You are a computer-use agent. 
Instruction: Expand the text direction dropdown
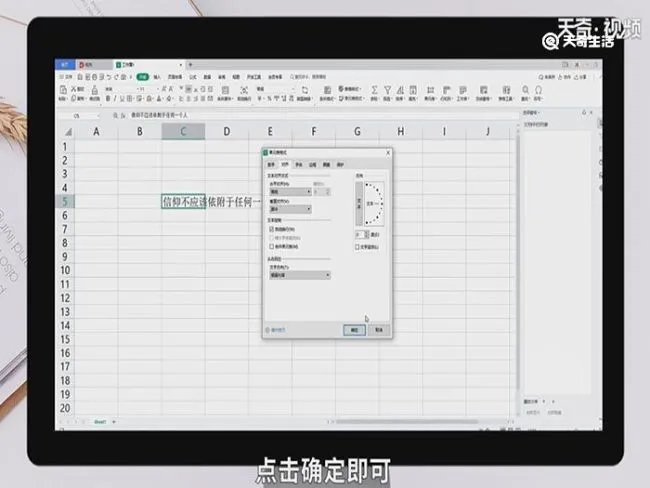(x=300, y=275)
